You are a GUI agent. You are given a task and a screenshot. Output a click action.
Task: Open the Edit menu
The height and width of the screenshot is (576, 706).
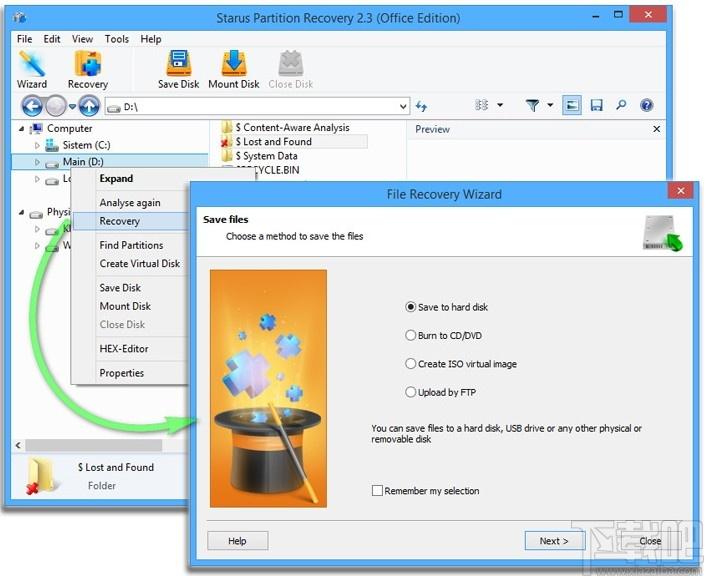pos(52,39)
